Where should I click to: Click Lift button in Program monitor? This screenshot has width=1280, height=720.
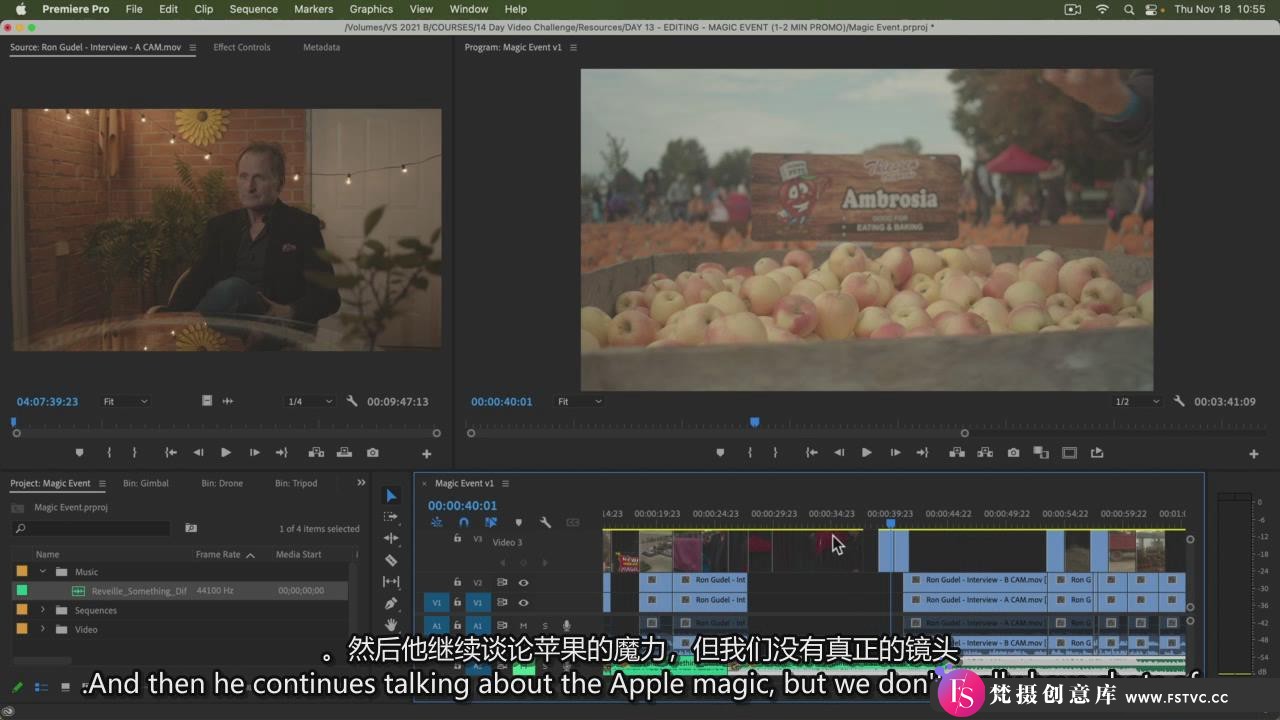pos(957,453)
